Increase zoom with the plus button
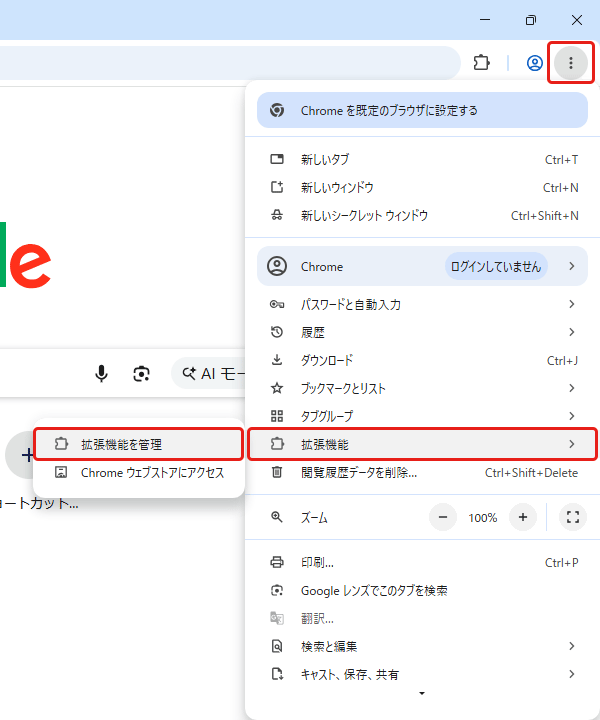The width and height of the screenshot is (600, 720). tap(523, 517)
